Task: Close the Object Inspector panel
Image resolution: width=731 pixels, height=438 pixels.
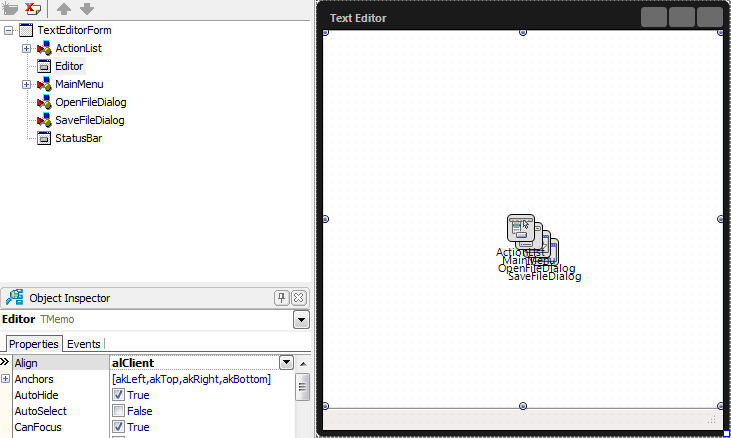Action: coord(299,298)
